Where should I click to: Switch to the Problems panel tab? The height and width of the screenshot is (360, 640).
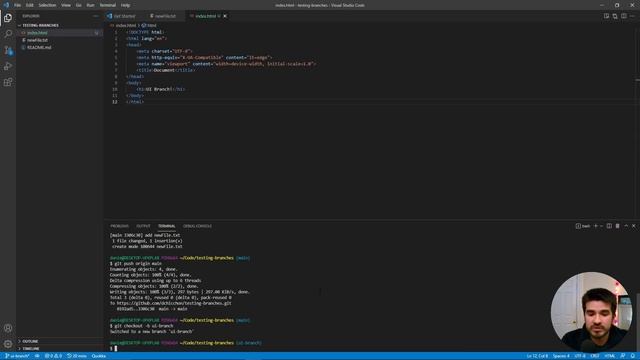click(x=119, y=226)
